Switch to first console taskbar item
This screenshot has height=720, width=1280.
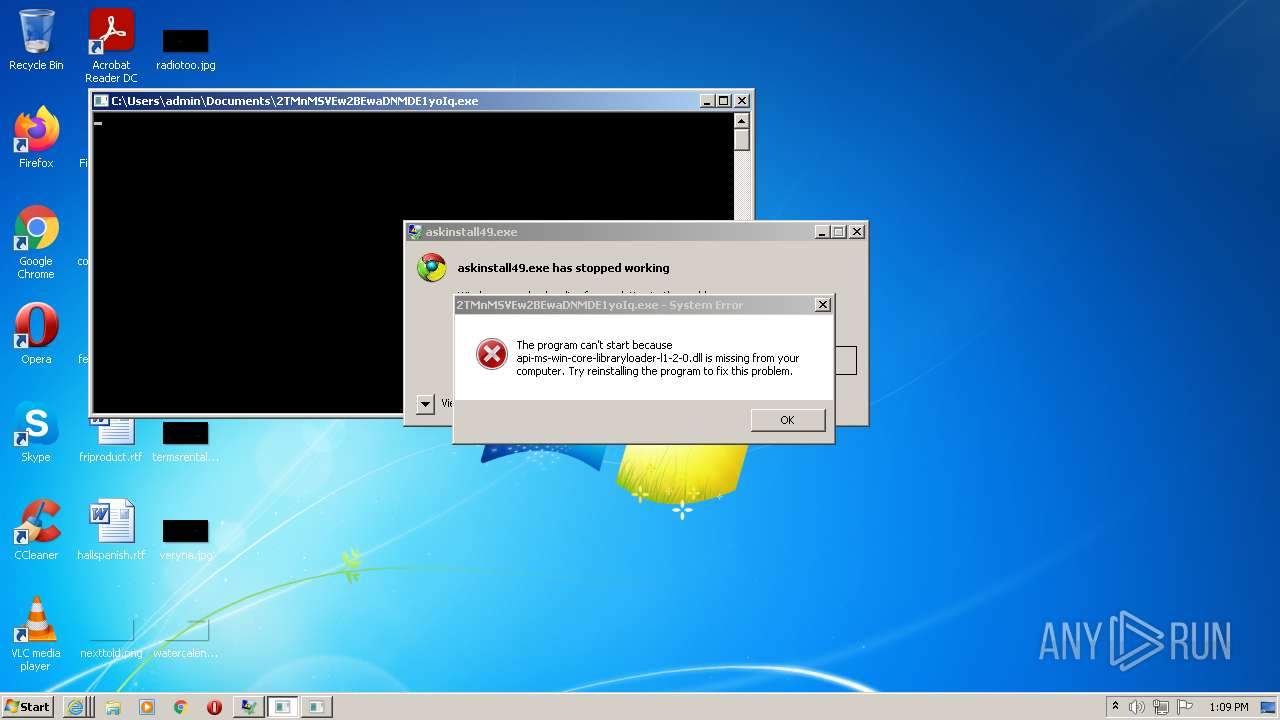tap(283, 707)
